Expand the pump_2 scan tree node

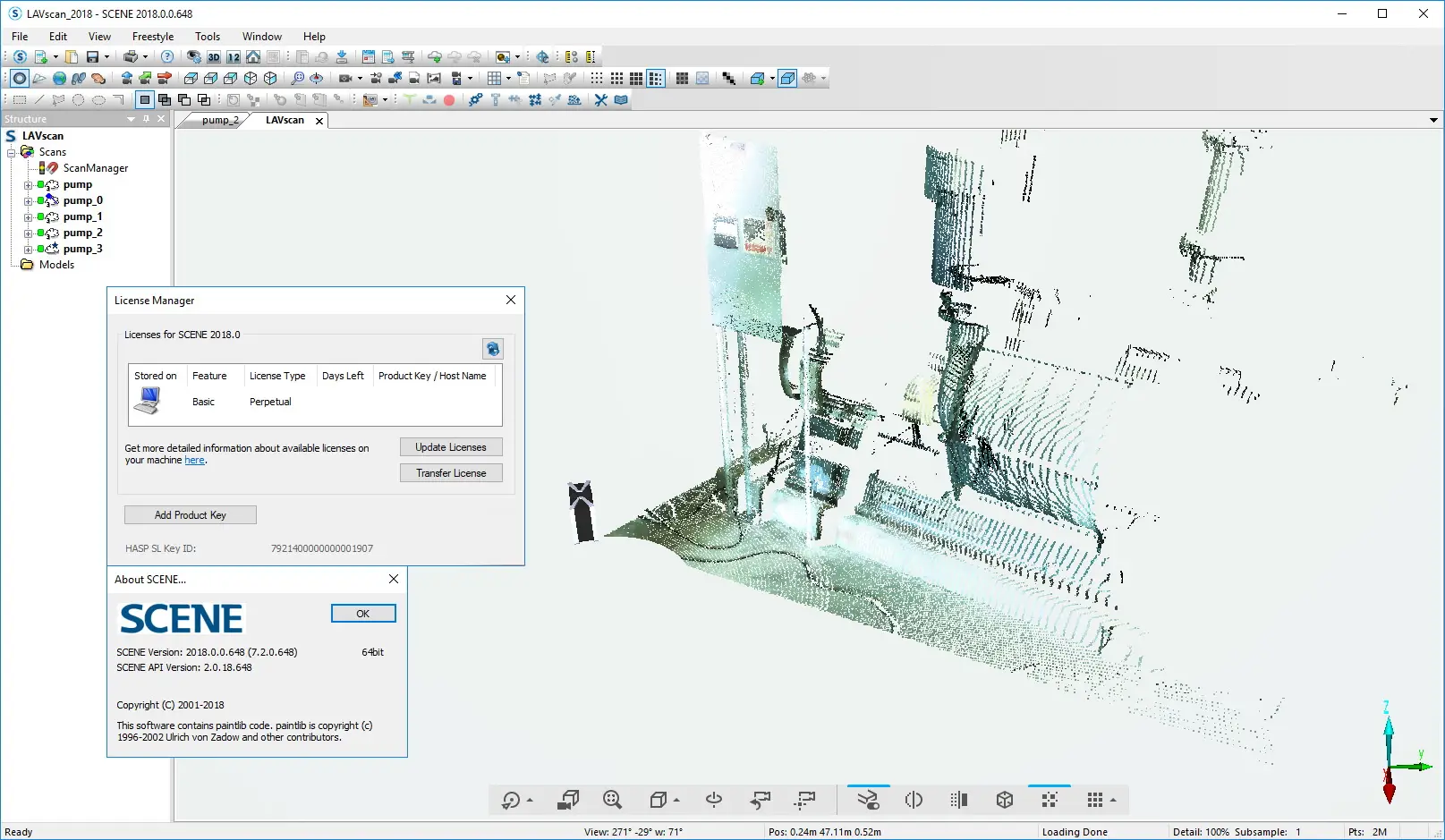click(x=28, y=233)
